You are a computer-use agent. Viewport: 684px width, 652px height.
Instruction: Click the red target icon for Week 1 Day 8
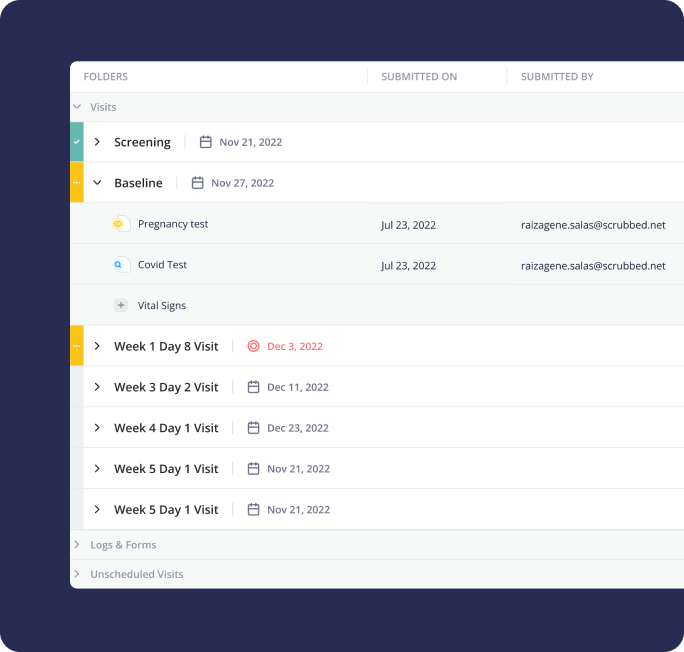(x=253, y=346)
